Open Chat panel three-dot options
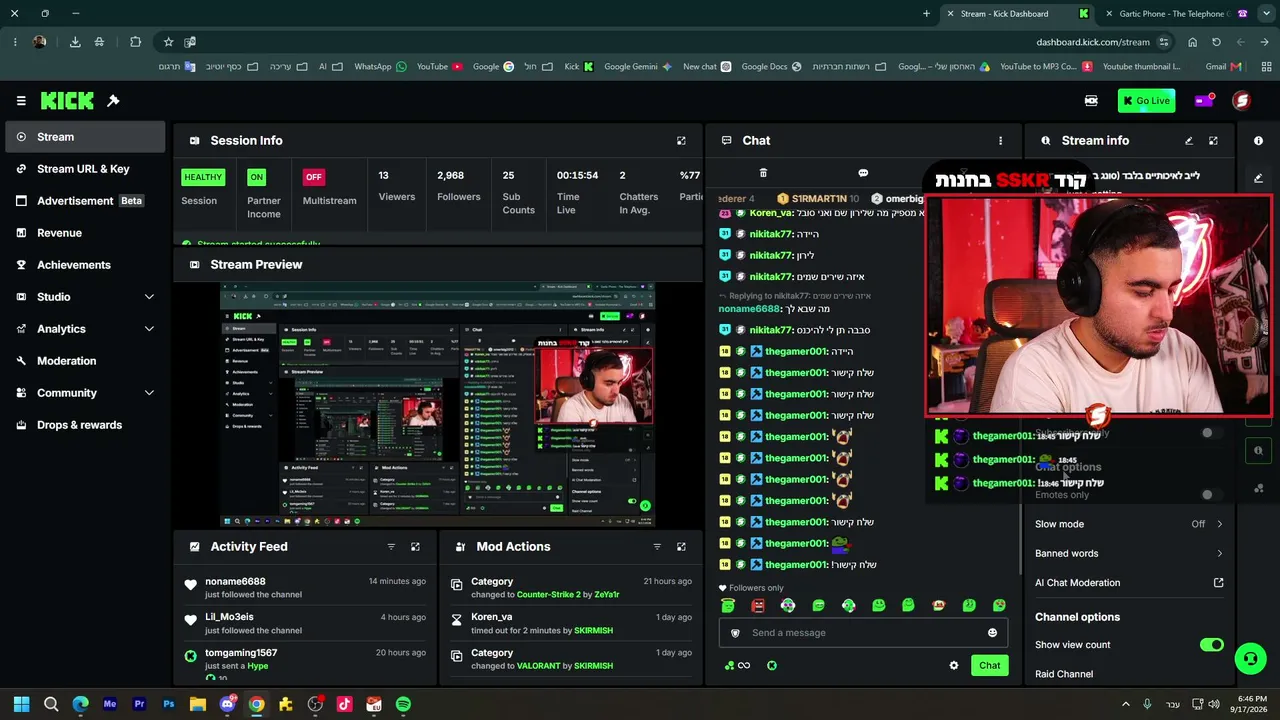 [1000, 141]
